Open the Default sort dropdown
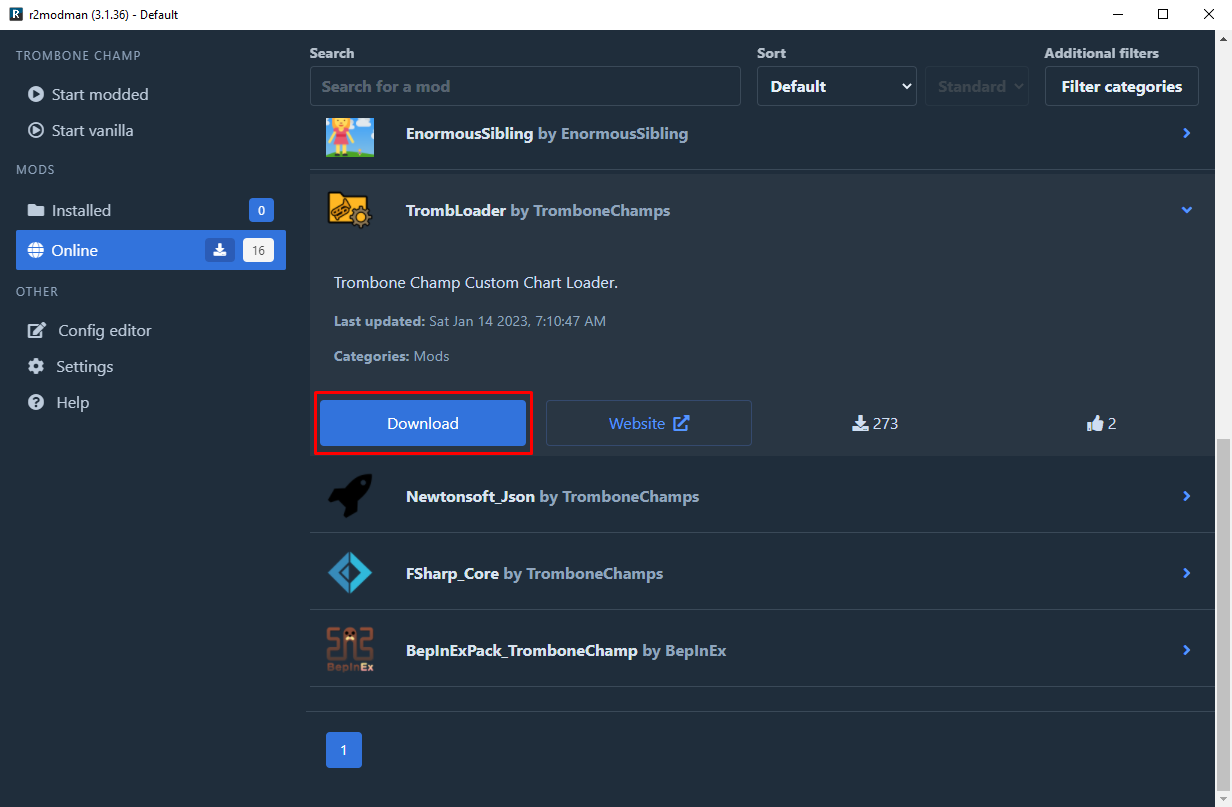The image size is (1232, 807). tap(837, 86)
